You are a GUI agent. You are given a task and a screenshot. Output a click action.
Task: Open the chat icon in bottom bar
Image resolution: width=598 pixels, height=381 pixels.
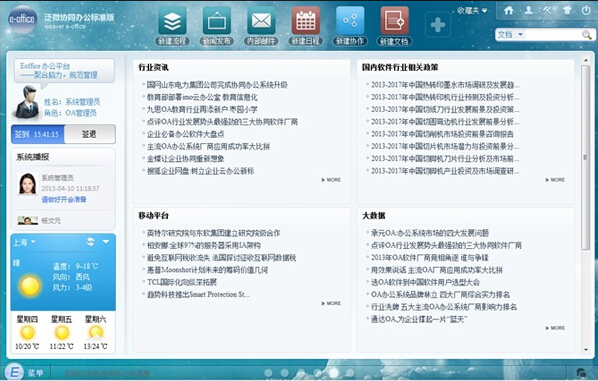[581, 372]
